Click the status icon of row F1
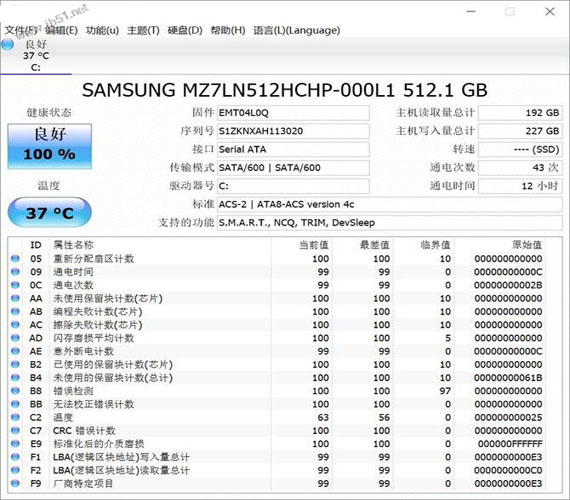 click(15, 457)
